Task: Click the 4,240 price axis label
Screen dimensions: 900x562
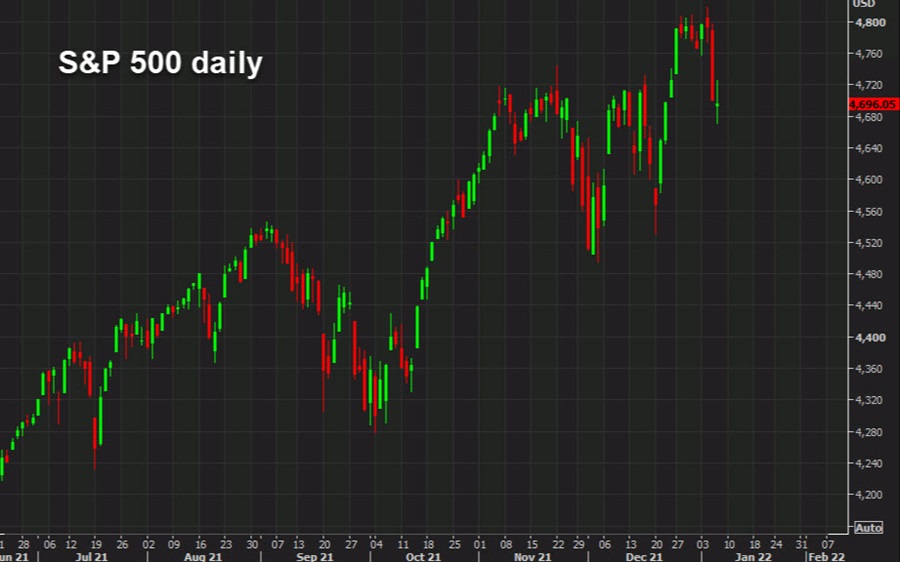Action: coord(870,463)
